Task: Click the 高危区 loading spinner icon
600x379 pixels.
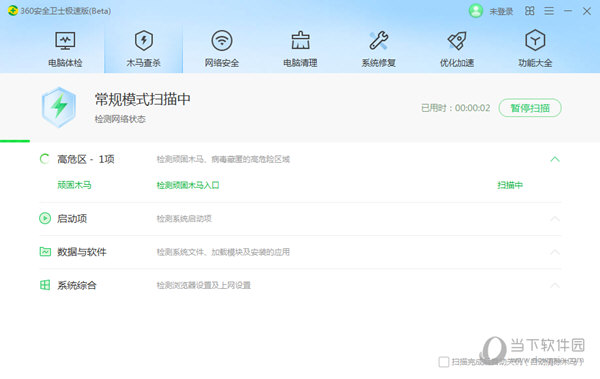Action: coord(45,159)
